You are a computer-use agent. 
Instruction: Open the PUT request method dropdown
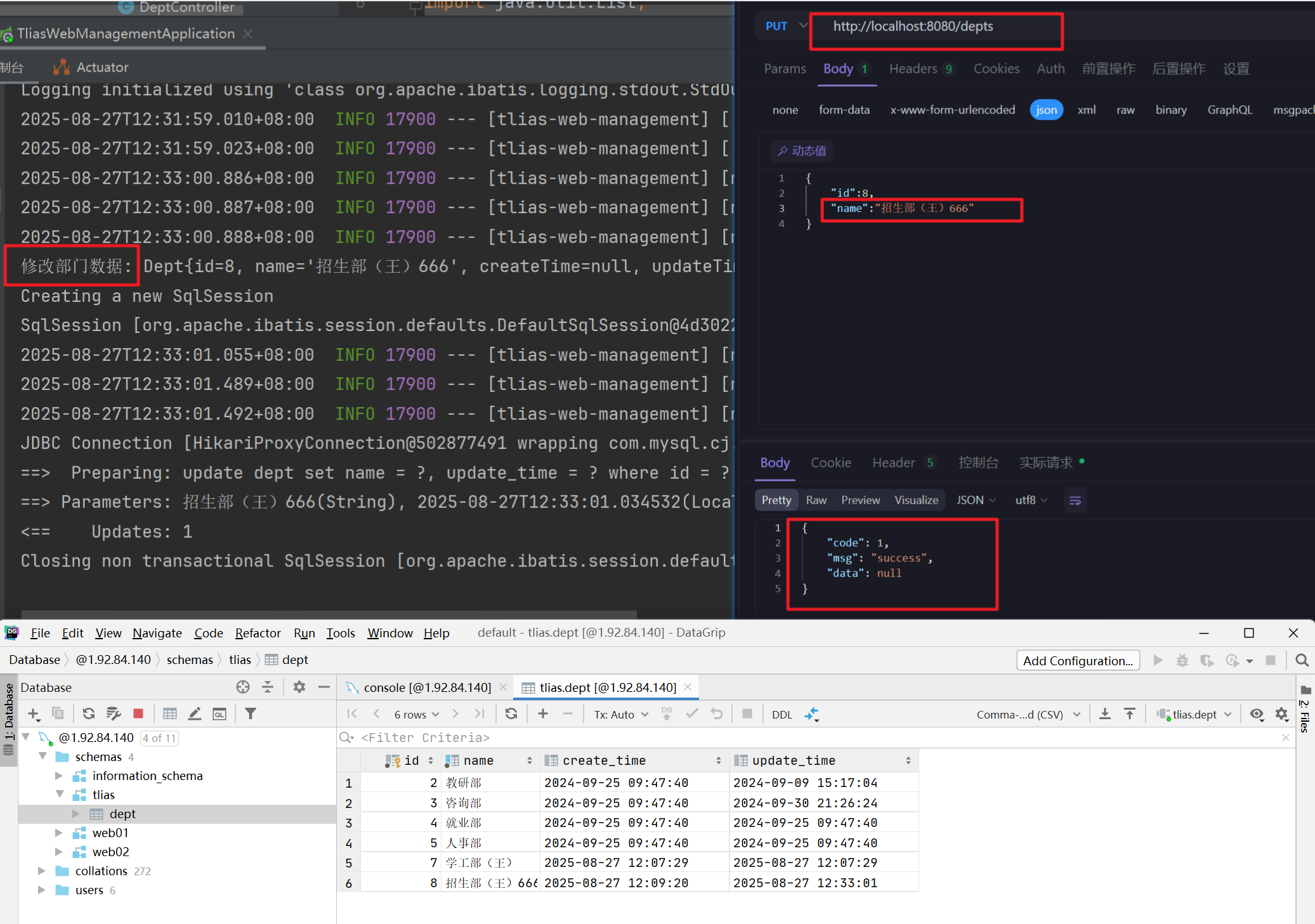tap(786, 26)
